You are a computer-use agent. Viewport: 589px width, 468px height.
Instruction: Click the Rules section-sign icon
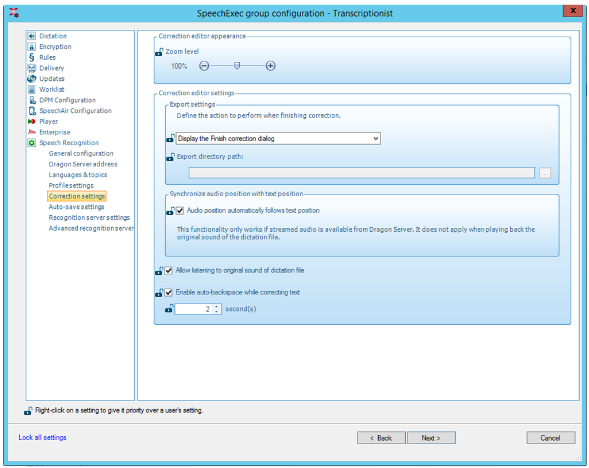[x=32, y=57]
